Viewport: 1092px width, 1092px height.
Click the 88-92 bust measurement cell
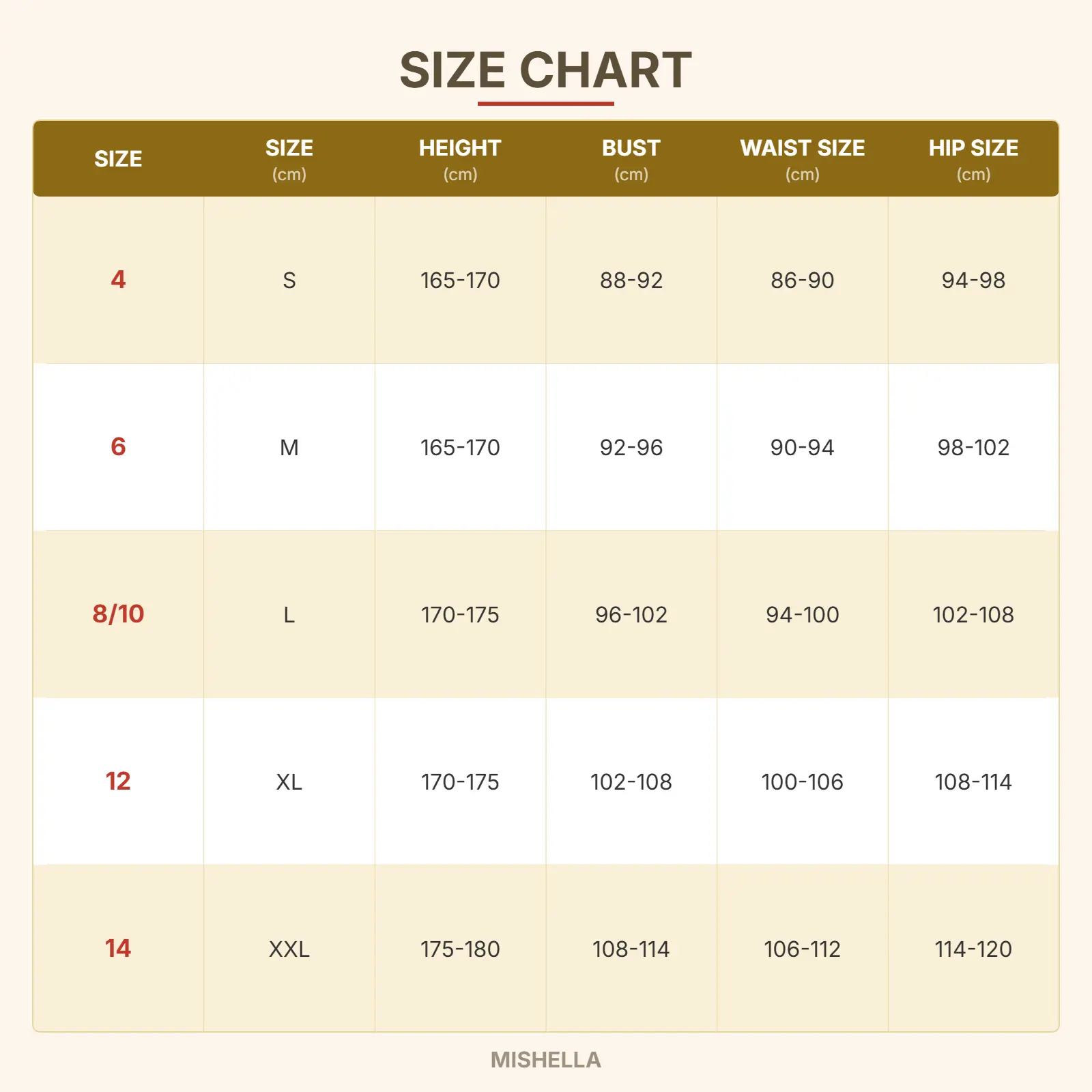[x=631, y=280]
